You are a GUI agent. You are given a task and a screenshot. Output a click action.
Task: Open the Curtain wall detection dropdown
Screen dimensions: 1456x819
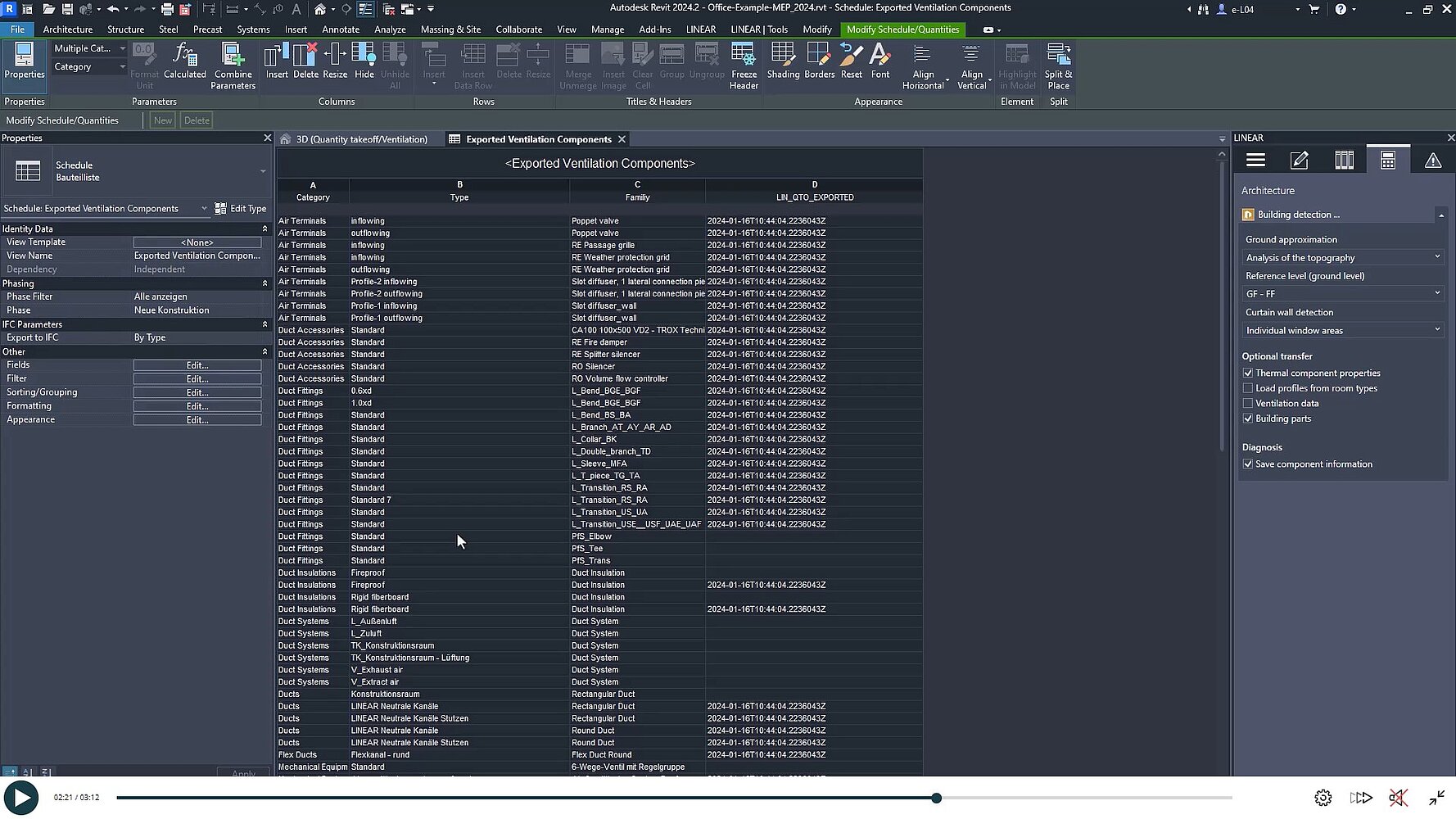click(x=1341, y=331)
